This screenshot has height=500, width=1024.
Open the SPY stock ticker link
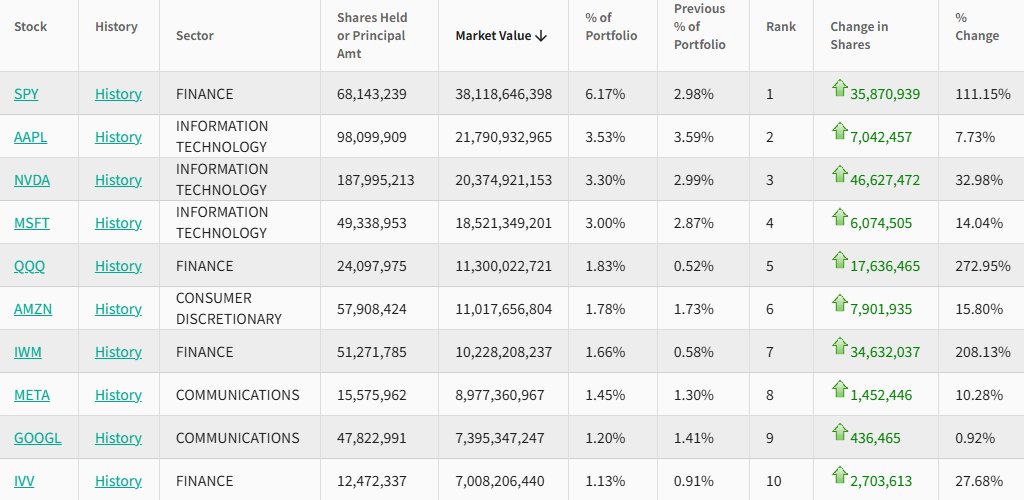click(26, 94)
